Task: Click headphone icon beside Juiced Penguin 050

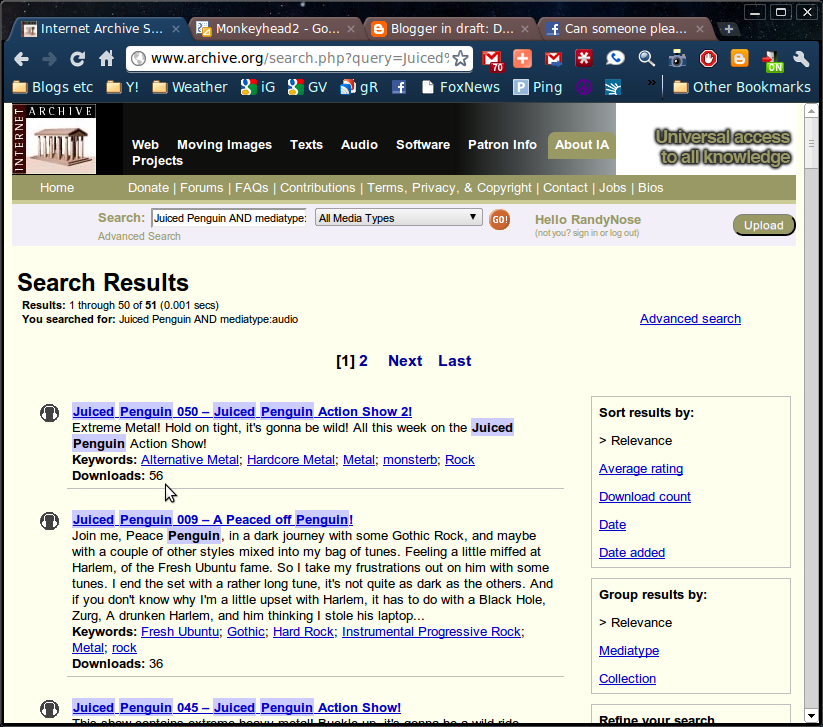Action: 49,413
